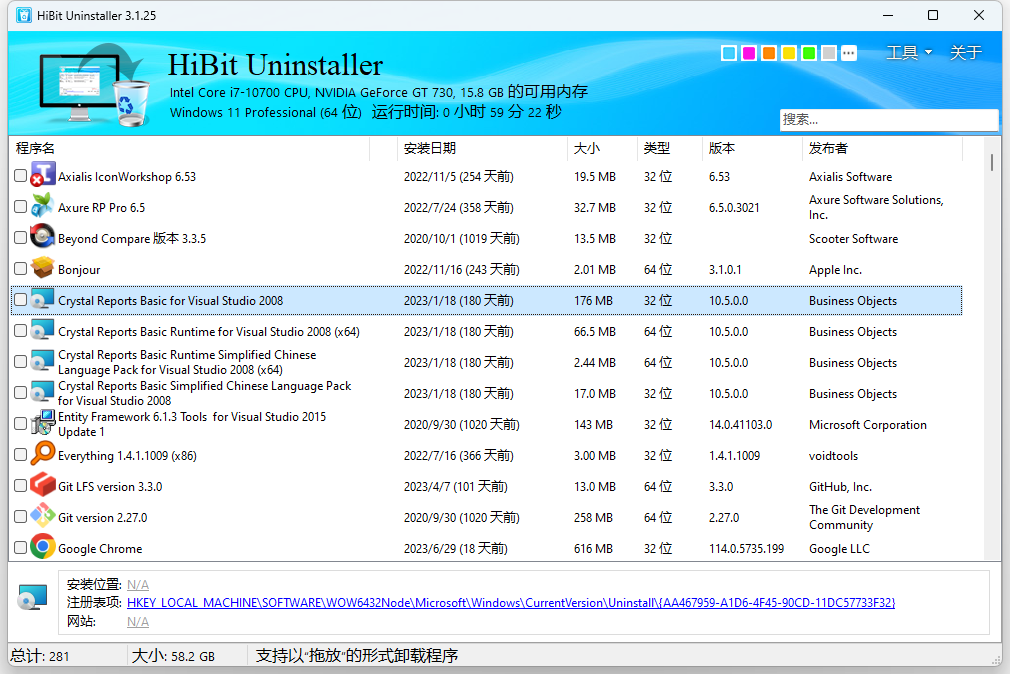Image resolution: width=1010 pixels, height=674 pixels.
Task: Click the 安装位置 N/A link
Action: 138,584
